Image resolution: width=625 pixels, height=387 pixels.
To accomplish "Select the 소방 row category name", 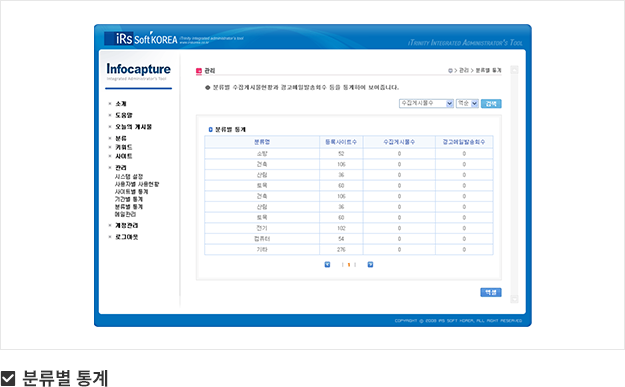I will 262,154.
